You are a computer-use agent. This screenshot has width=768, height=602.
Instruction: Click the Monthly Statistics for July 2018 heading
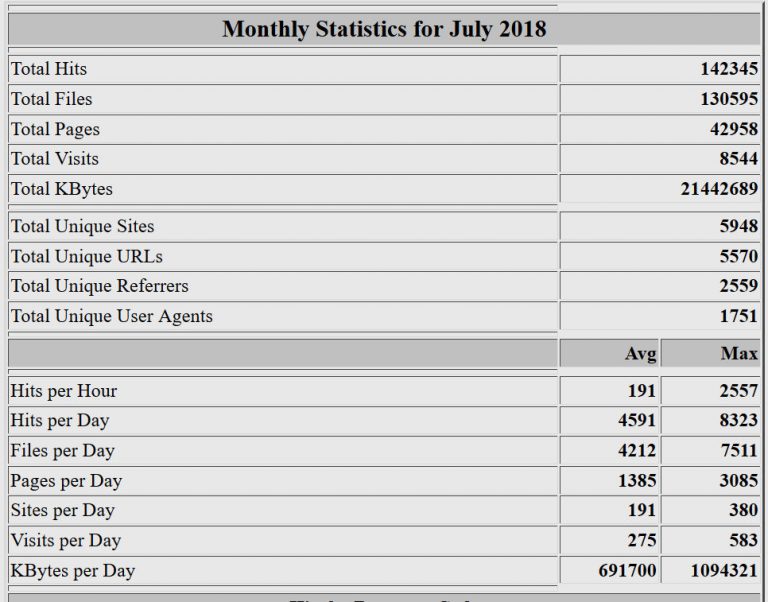coord(384,28)
